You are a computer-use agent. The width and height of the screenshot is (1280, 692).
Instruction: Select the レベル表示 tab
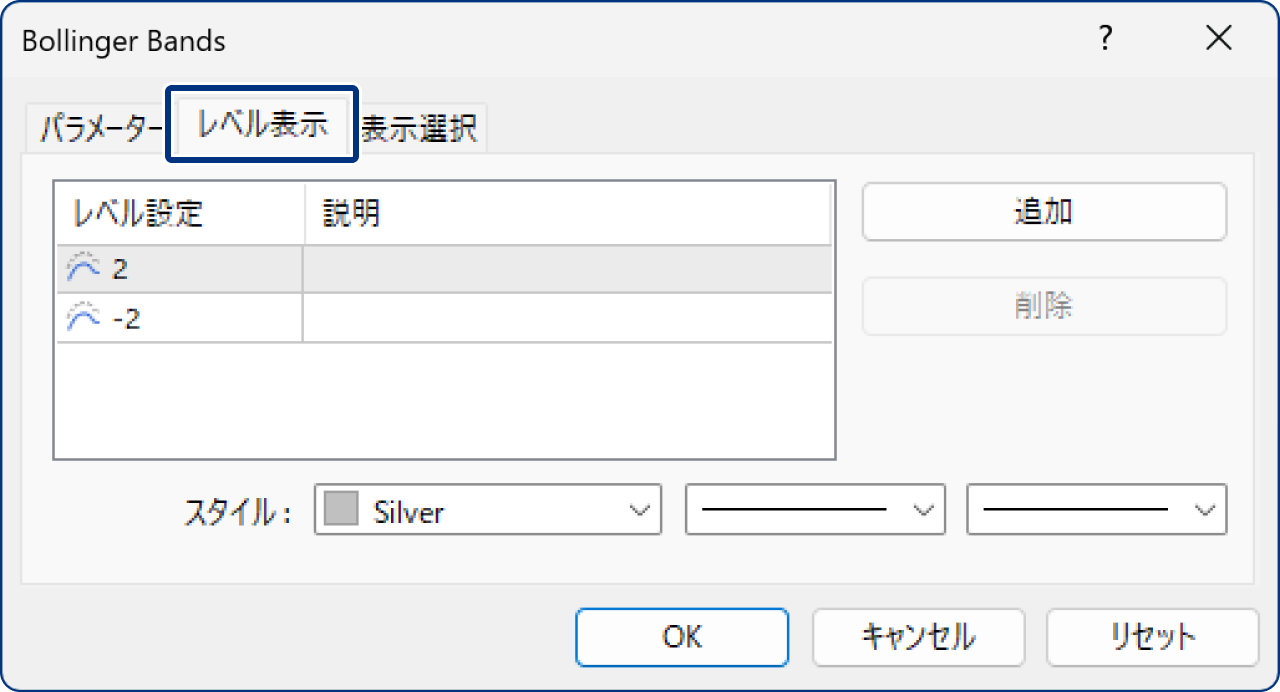pos(261,127)
